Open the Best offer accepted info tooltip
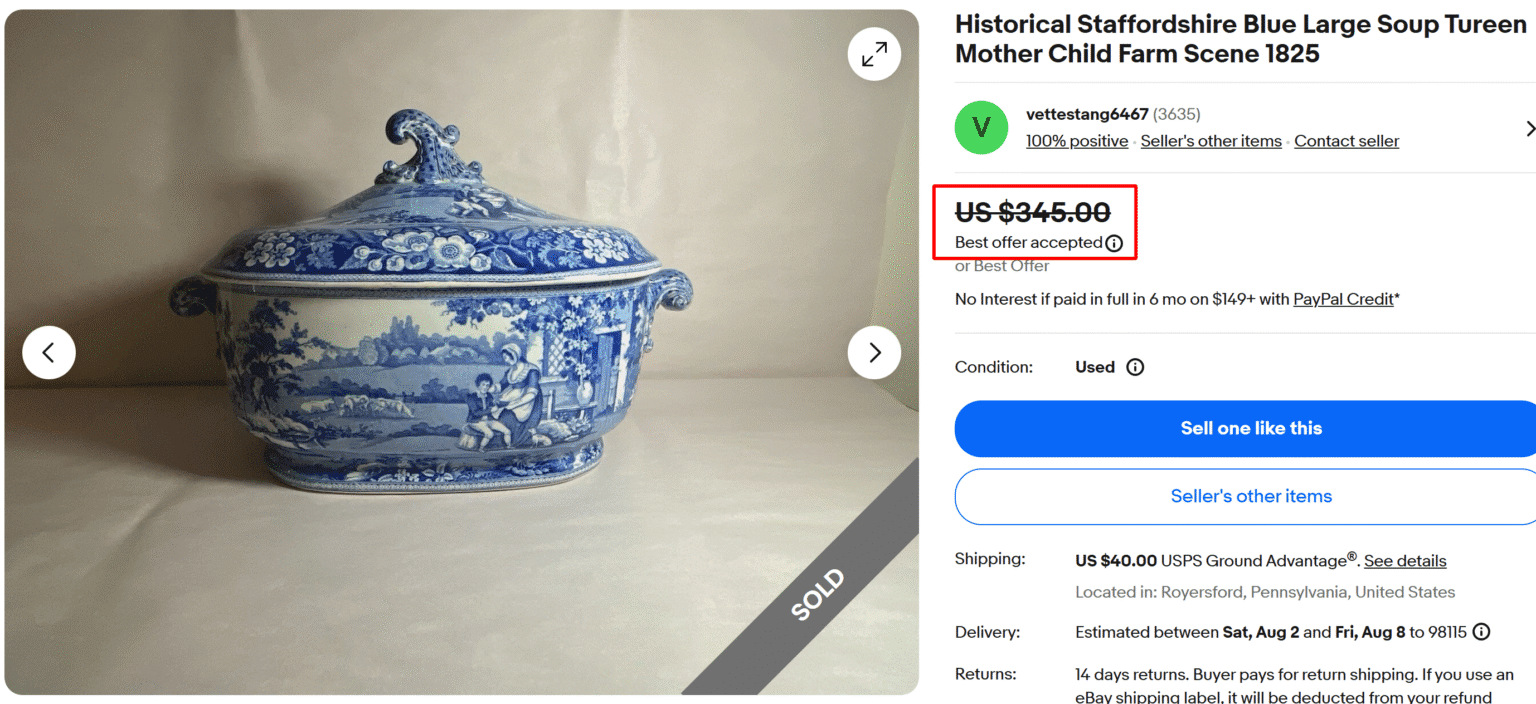The width and height of the screenshot is (1536, 704). tap(1115, 242)
